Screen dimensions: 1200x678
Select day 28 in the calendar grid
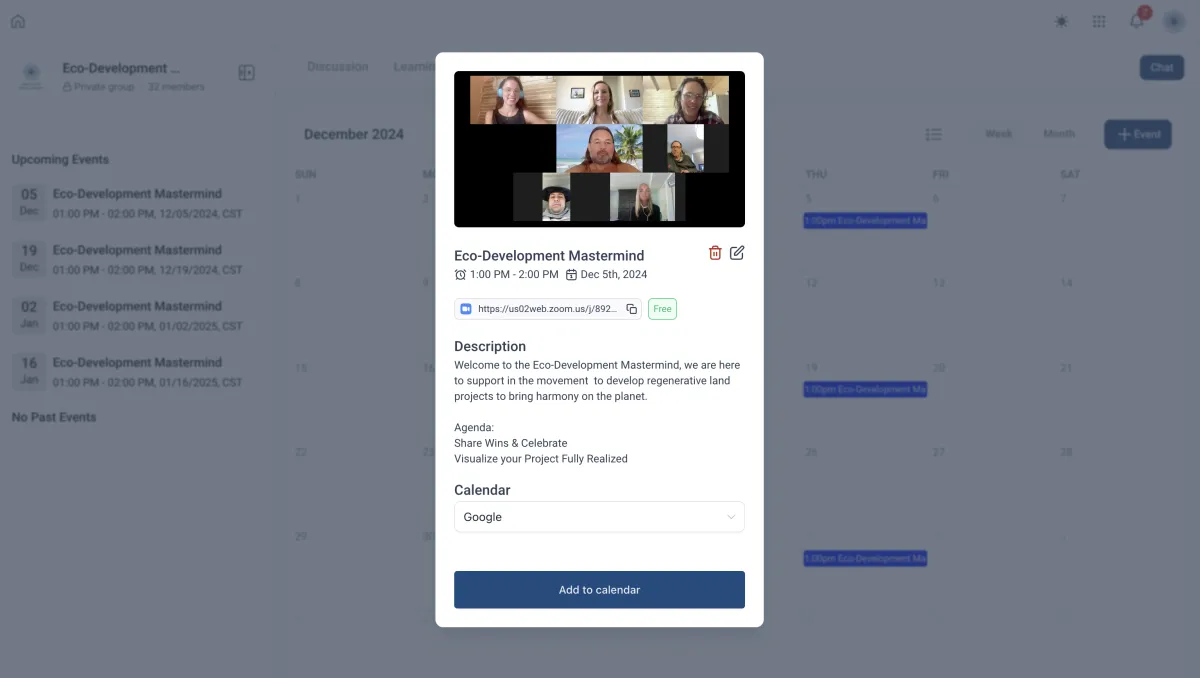pyautogui.click(x=1067, y=452)
